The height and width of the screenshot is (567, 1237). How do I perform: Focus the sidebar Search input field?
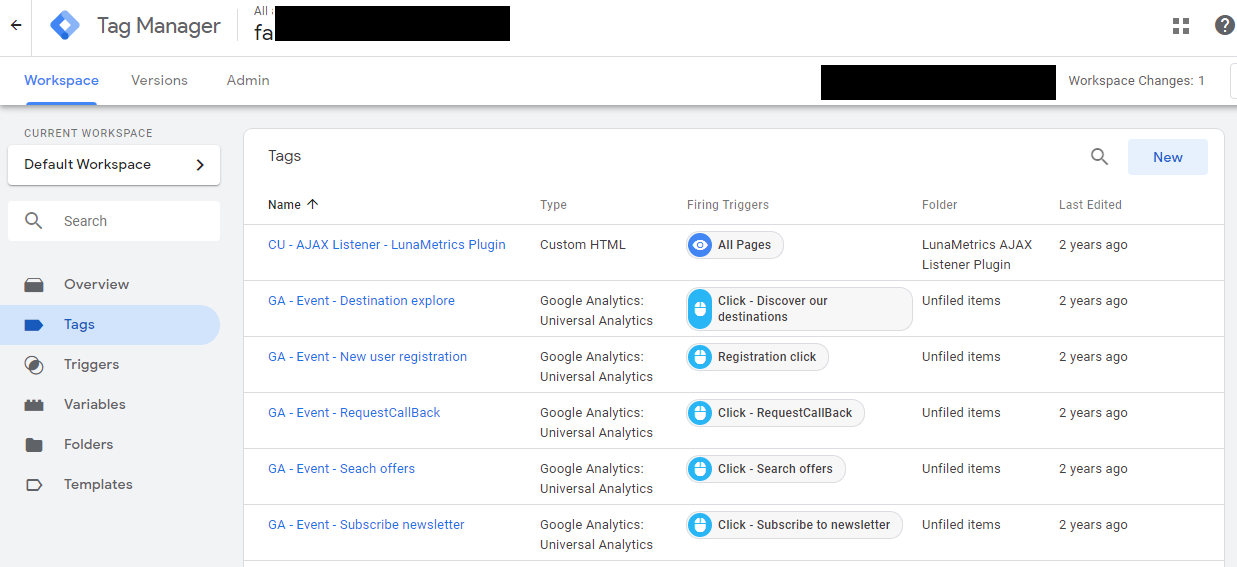(x=114, y=221)
